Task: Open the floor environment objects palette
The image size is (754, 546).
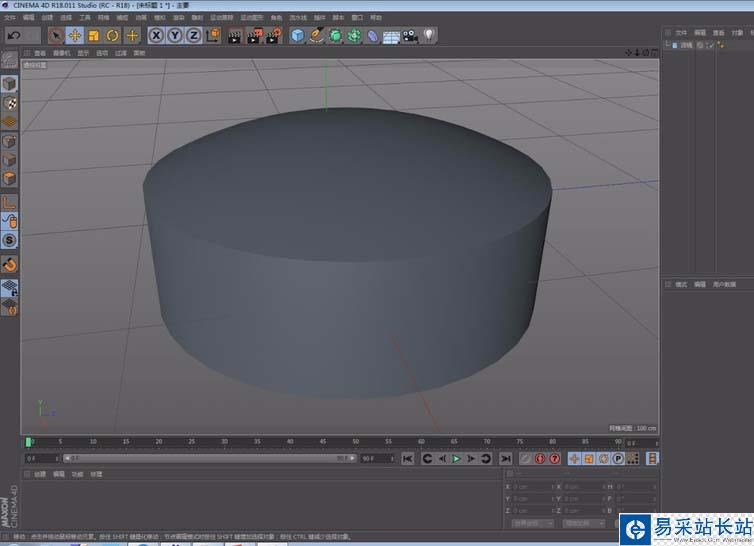Action: (x=391, y=37)
